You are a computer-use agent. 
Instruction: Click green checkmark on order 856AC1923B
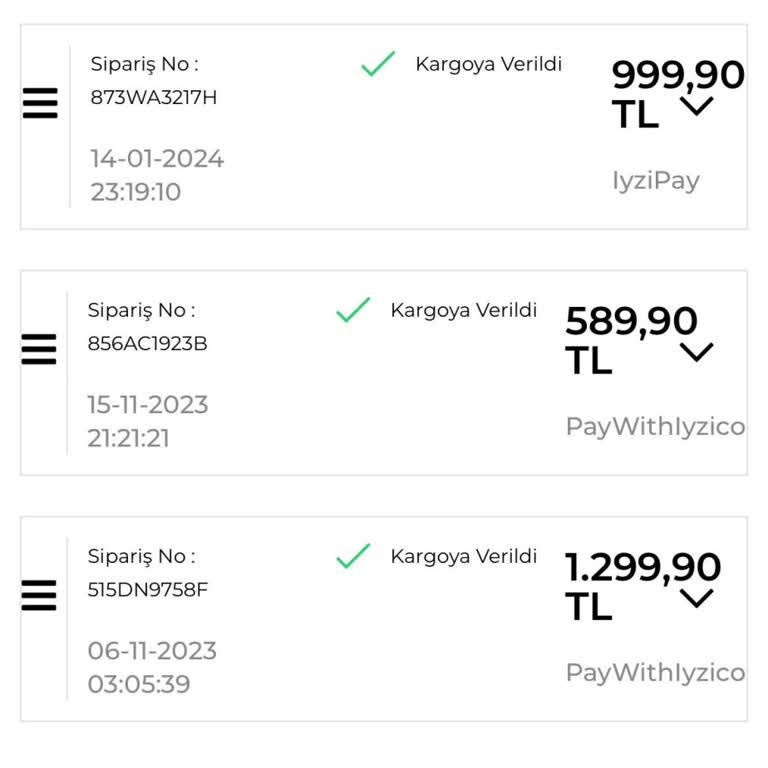pyautogui.click(x=353, y=310)
